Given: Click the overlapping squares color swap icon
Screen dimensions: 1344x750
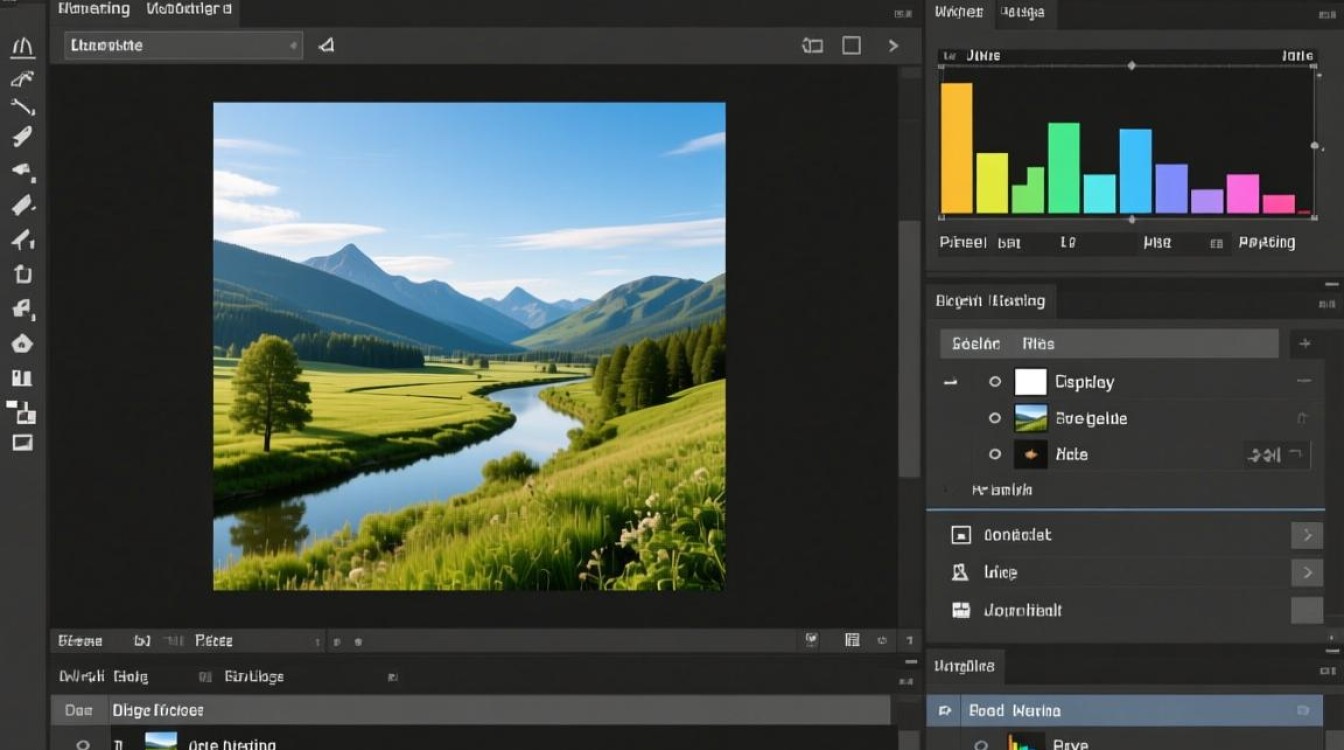Looking at the screenshot, I should tap(22, 411).
